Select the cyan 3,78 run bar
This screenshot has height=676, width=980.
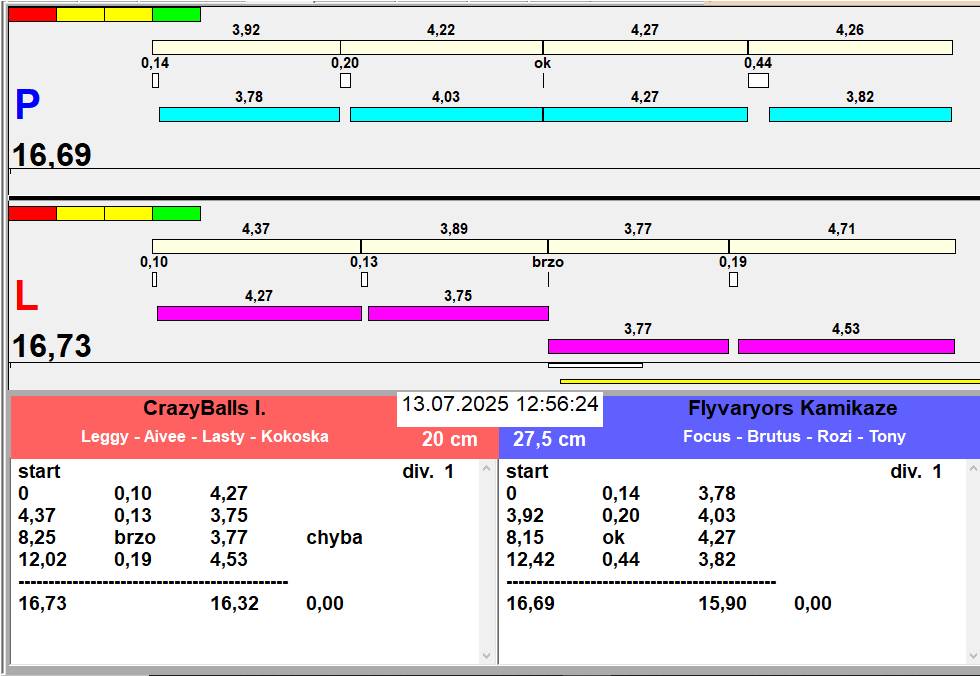coord(249,115)
